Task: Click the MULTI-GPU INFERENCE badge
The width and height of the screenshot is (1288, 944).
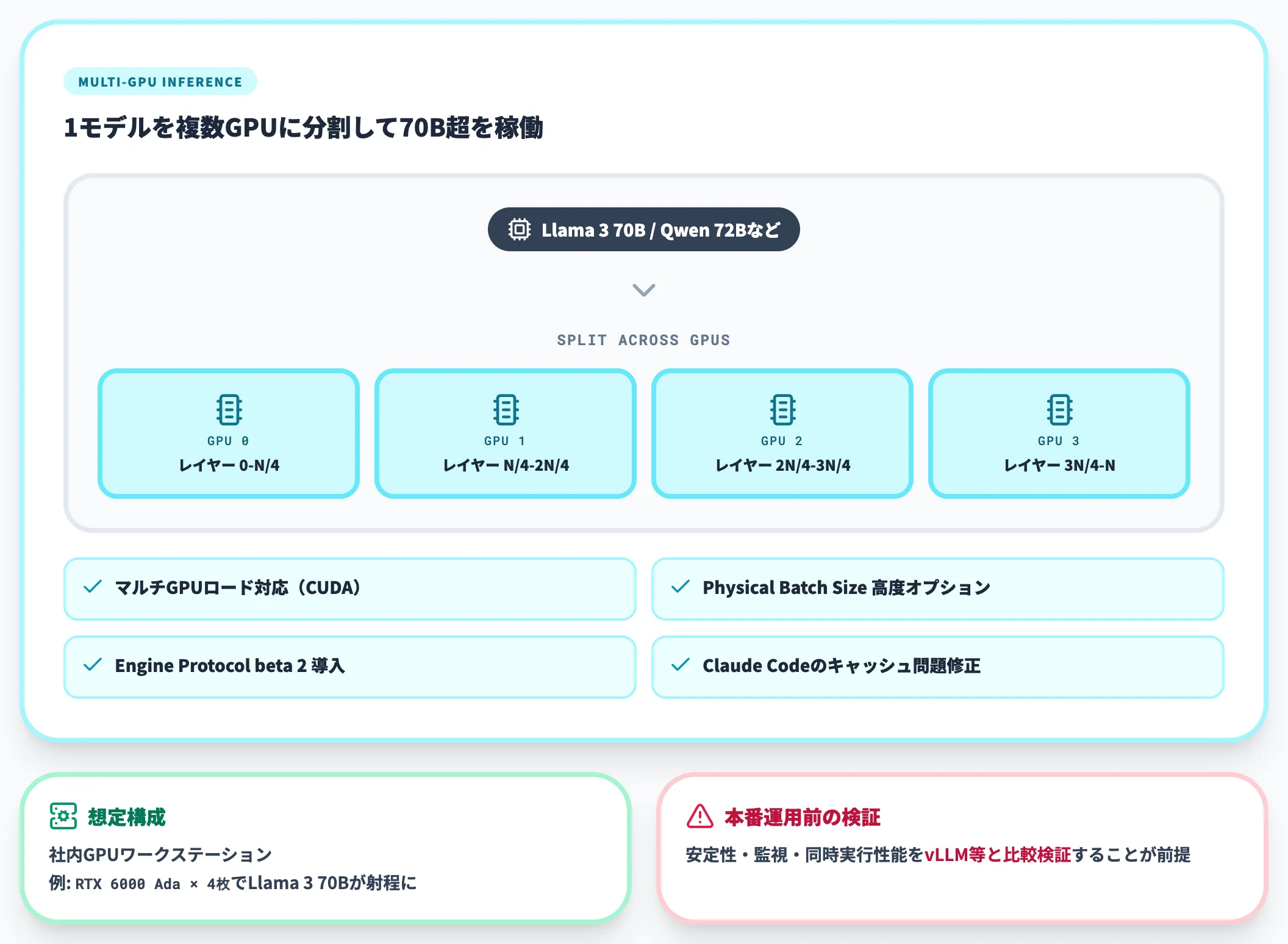Action: tap(160, 81)
